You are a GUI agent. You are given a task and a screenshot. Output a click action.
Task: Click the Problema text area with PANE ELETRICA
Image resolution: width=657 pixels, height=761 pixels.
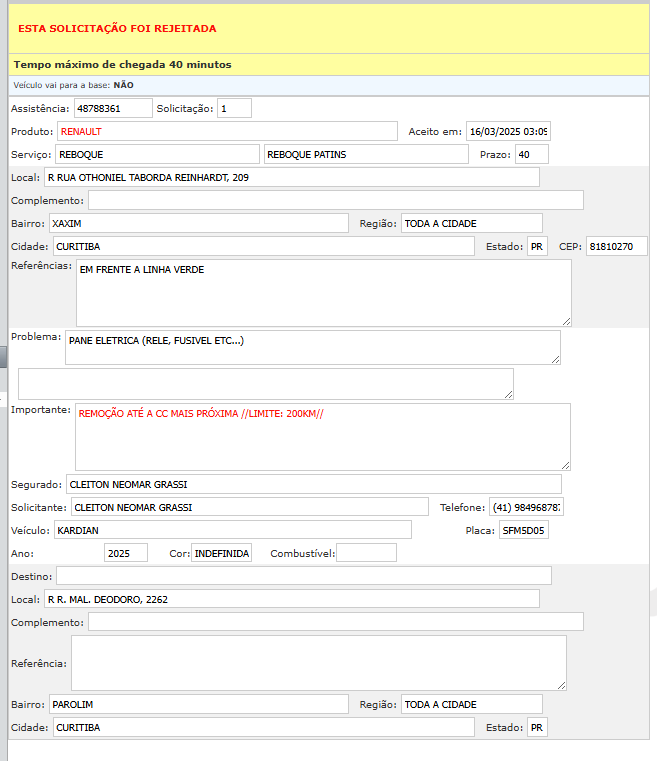pyautogui.click(x=312, y=348)
